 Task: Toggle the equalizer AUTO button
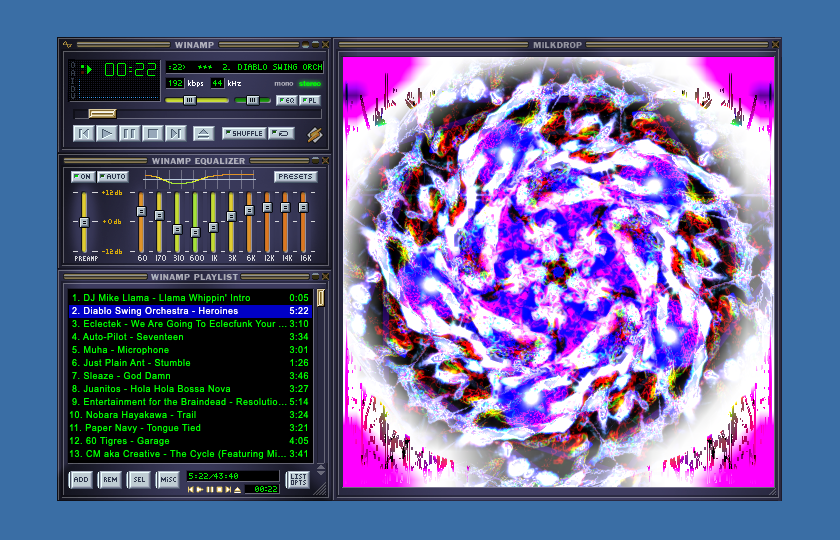(x=112, y=177)
